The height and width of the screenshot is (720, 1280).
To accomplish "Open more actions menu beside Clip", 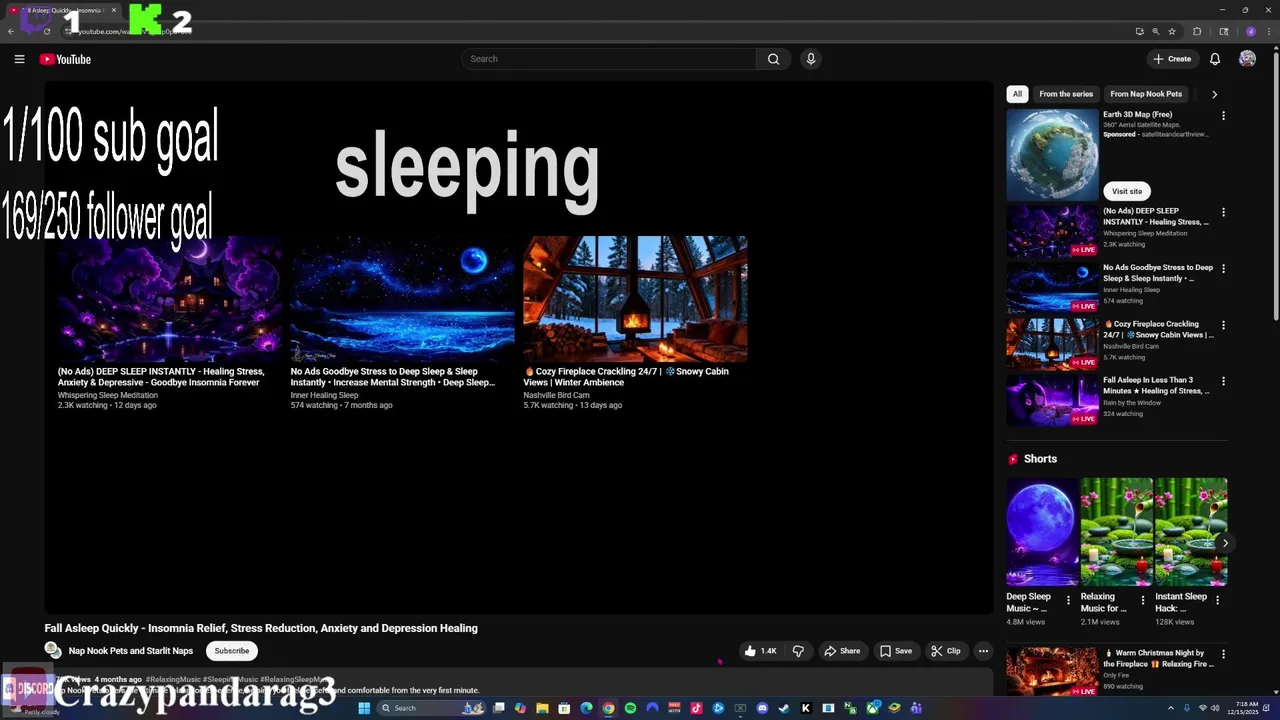I will tap(983, 651).
